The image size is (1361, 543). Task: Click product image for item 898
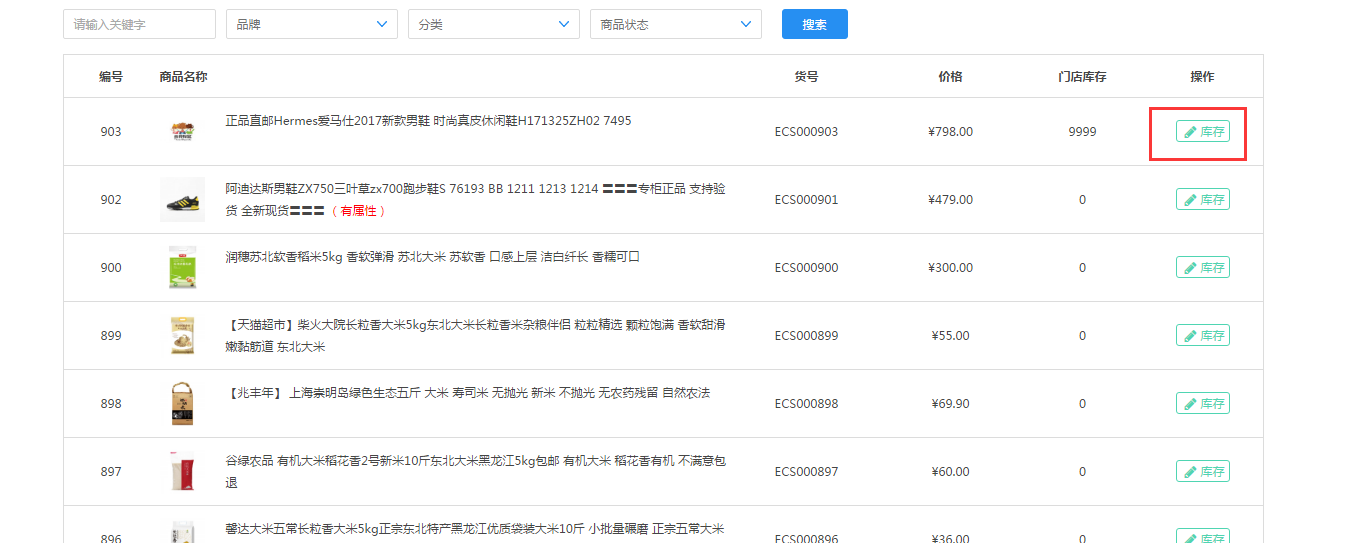(182, 404)
